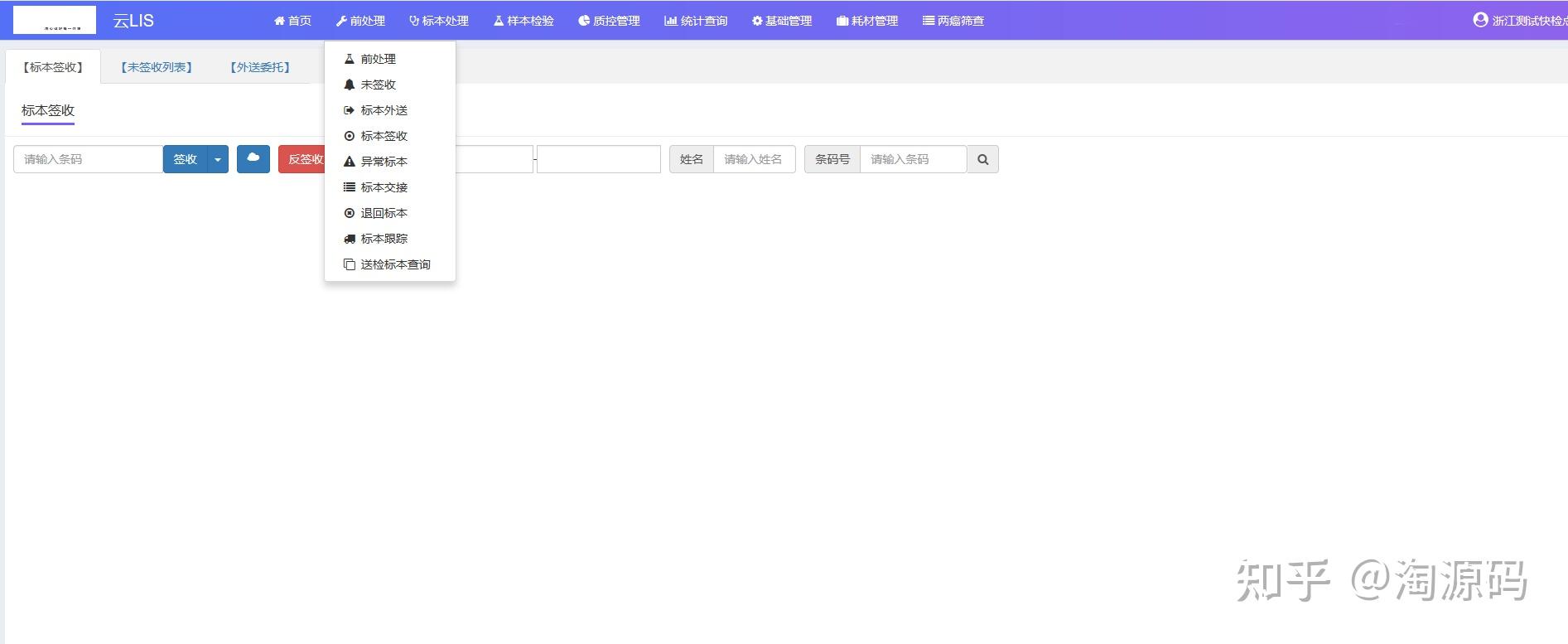Click the warning triangle icon next to 异常标本
This screenshot has height=644, width=1568.
(x=350, y=162)
